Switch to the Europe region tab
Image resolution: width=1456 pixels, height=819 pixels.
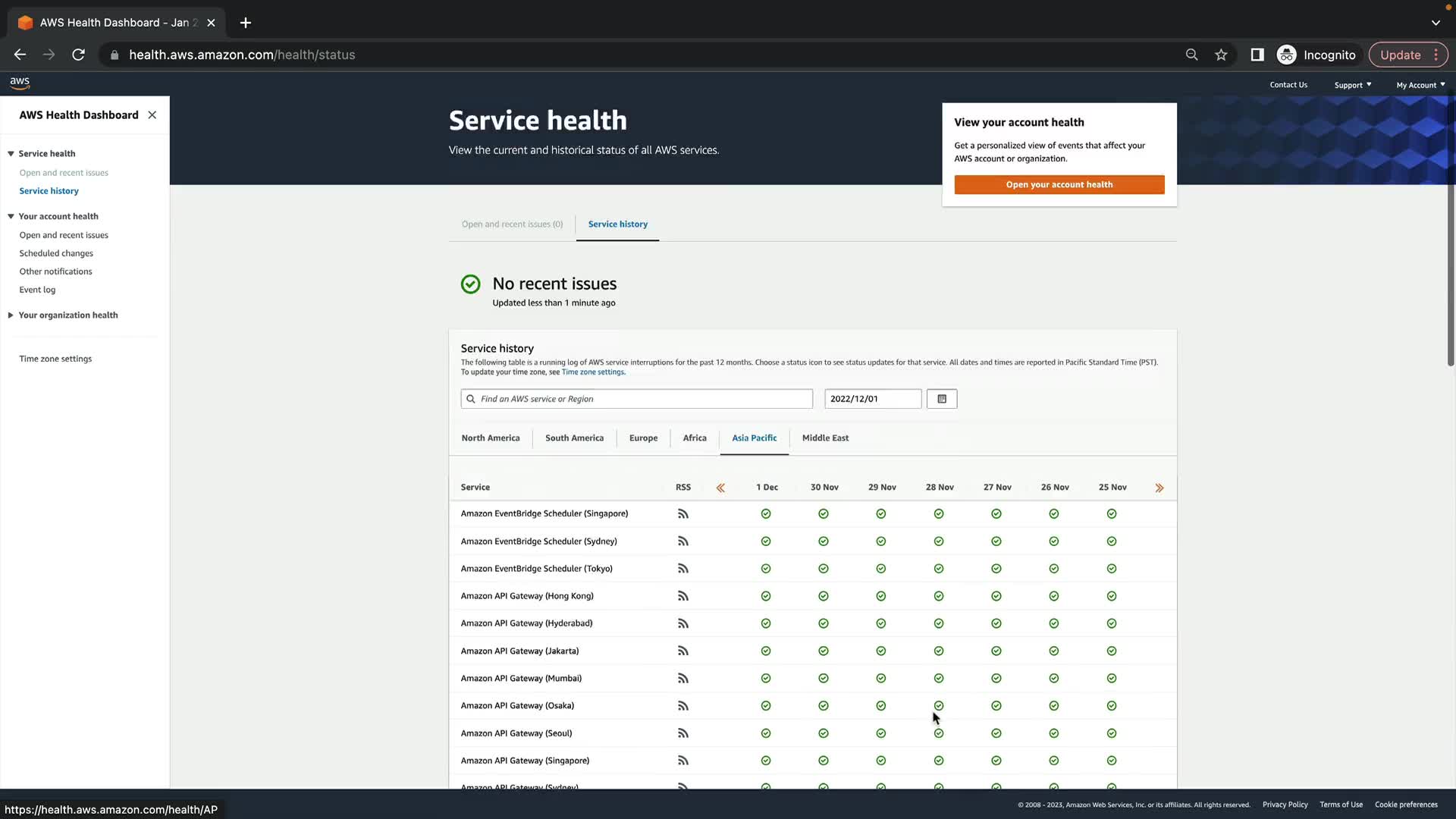point(643,438)
